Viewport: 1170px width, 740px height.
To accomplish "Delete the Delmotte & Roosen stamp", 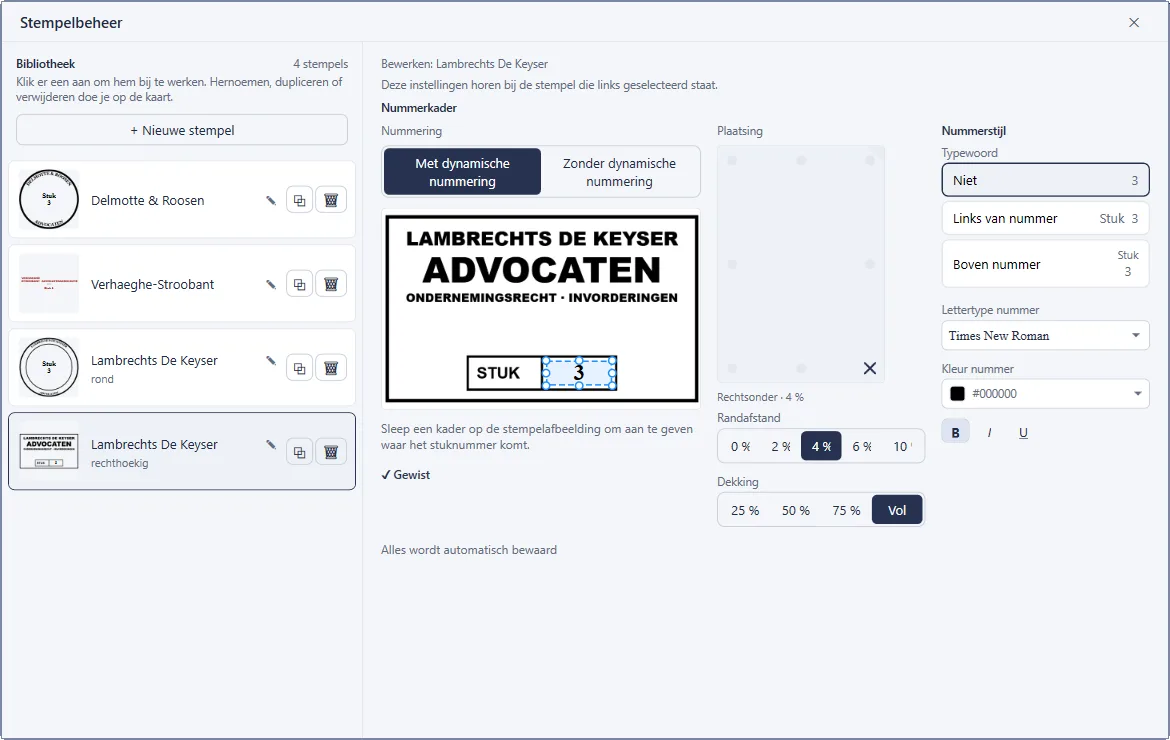I will click(331, 200).
